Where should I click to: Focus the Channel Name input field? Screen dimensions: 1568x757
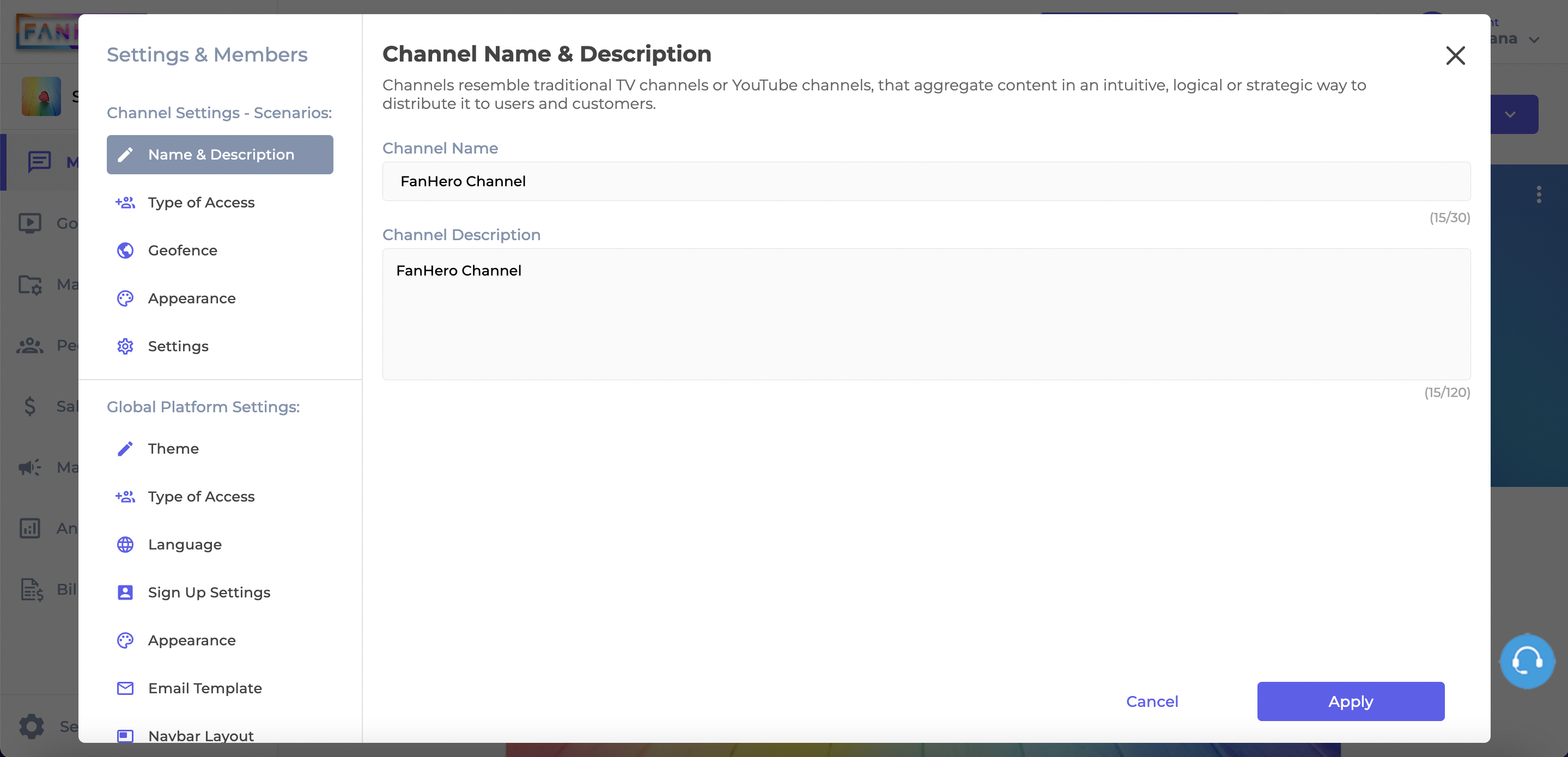[926, 181]
